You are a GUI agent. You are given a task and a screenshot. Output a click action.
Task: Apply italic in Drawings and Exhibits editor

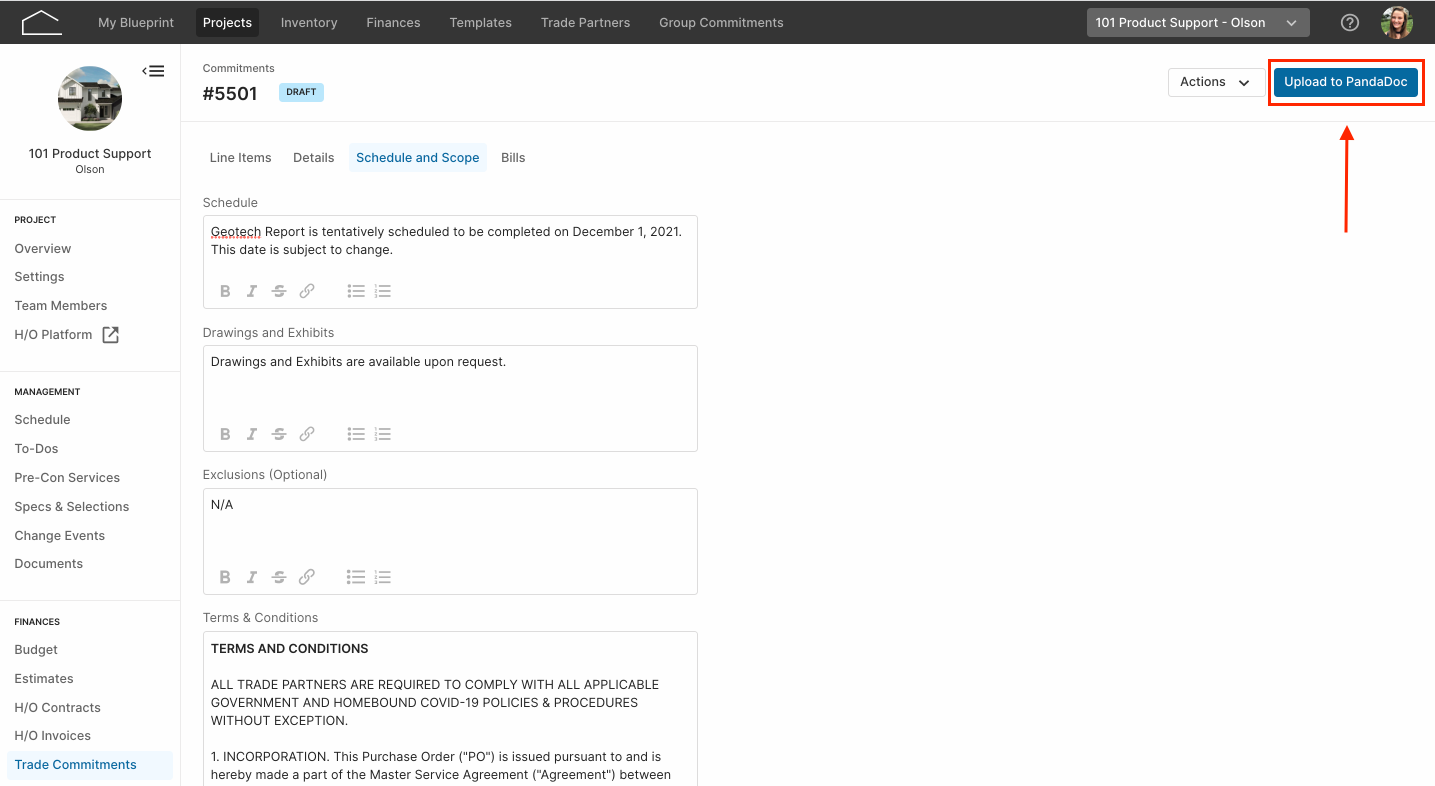[252, 434]
